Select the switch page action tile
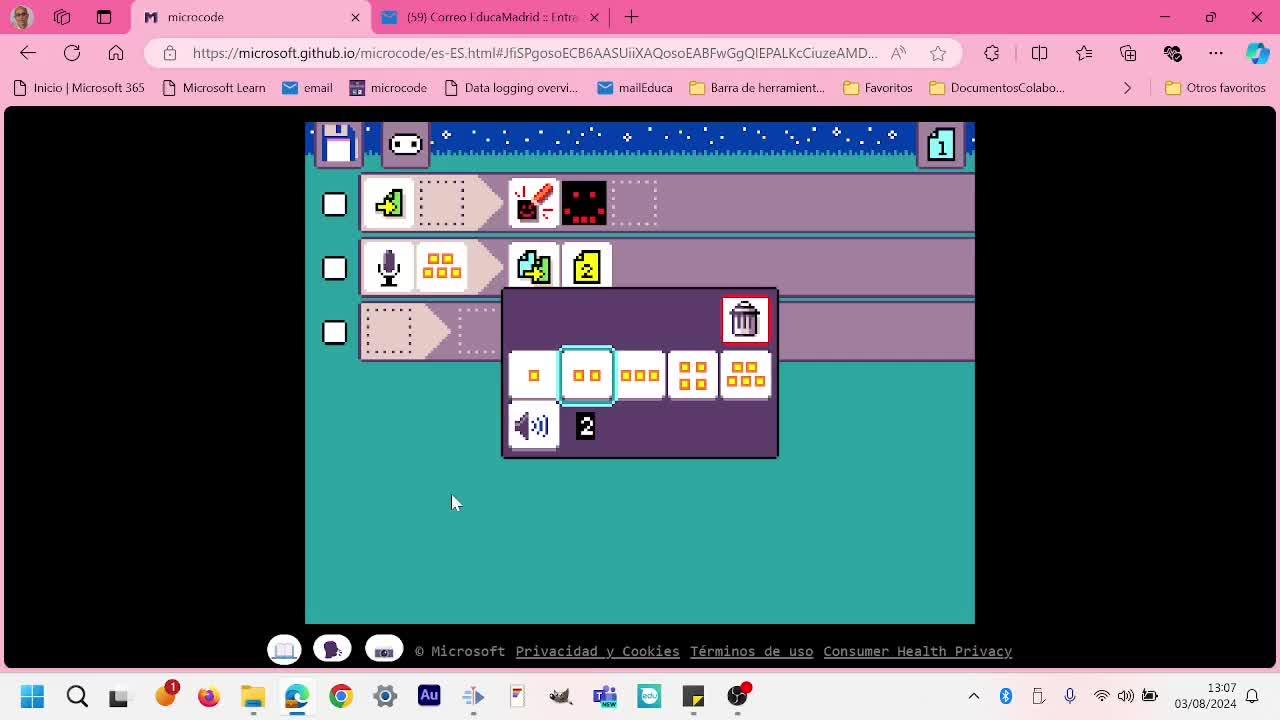Viewport: 1280px width, 720px height. (x=533, y=267)
